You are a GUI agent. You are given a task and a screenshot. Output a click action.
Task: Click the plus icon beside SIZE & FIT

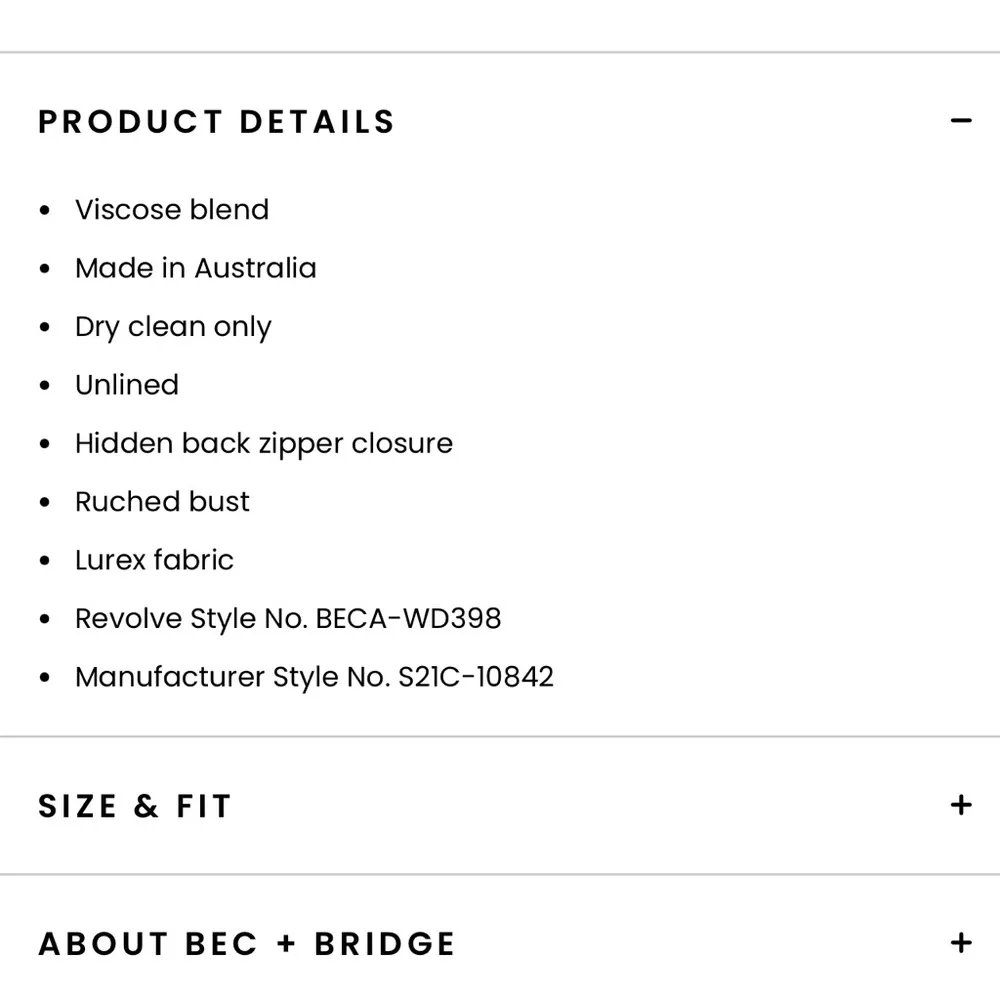[x=961, y=805]
